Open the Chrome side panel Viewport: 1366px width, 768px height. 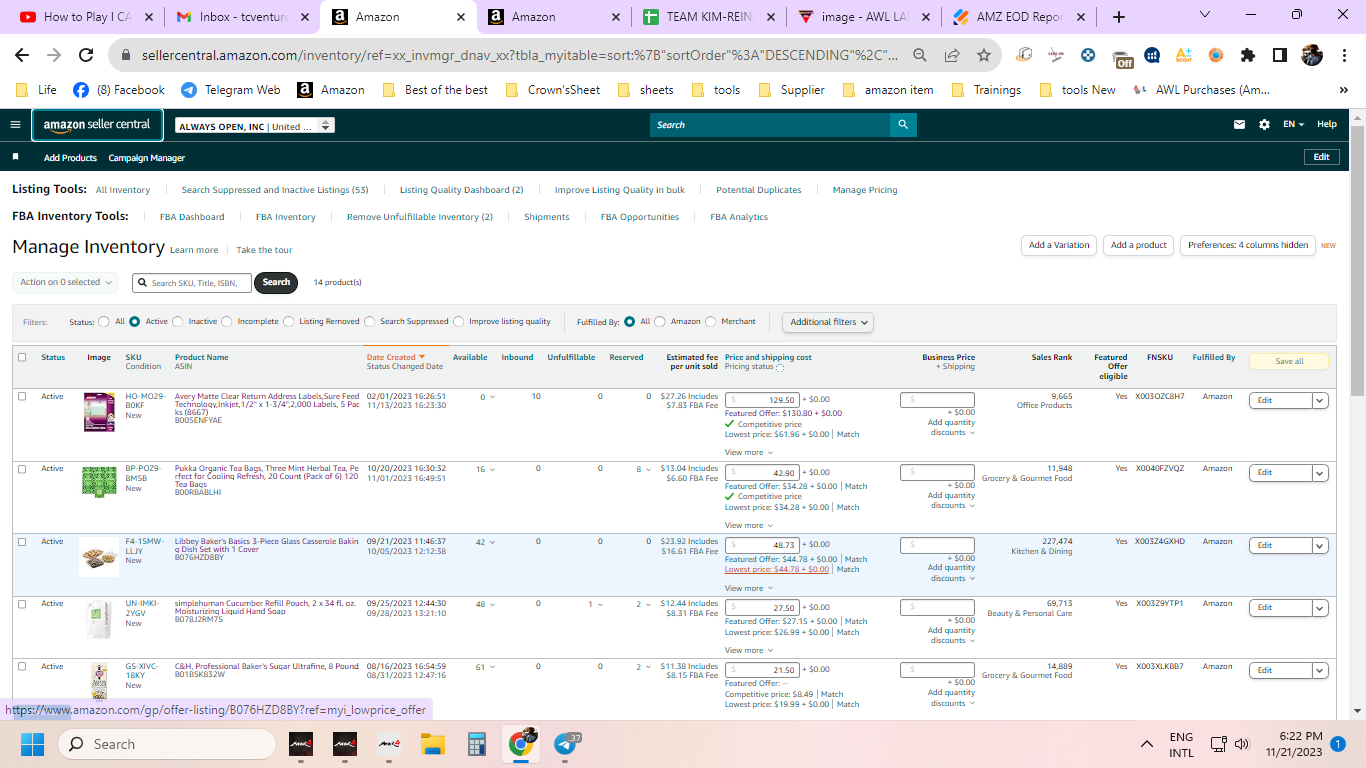coord(1280,55)
